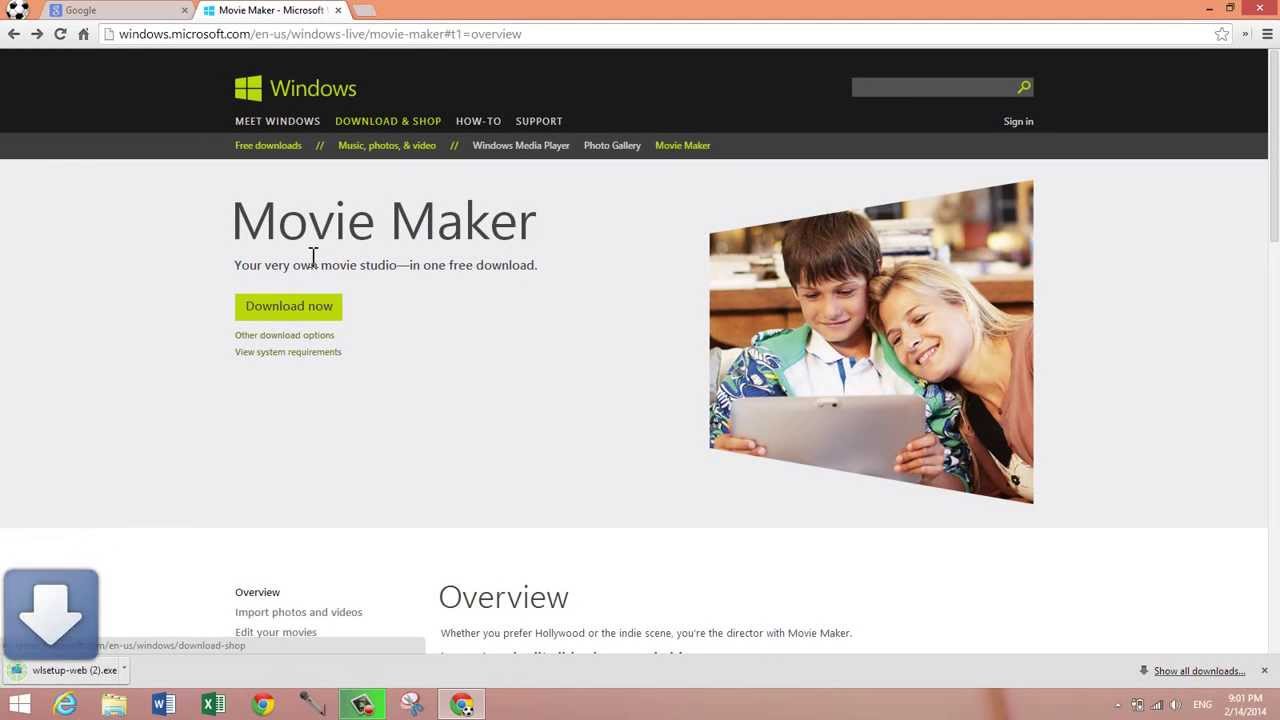The image size is (1280, 720).
Task: Show hidden system tray icons
Action: (1118, 705)
